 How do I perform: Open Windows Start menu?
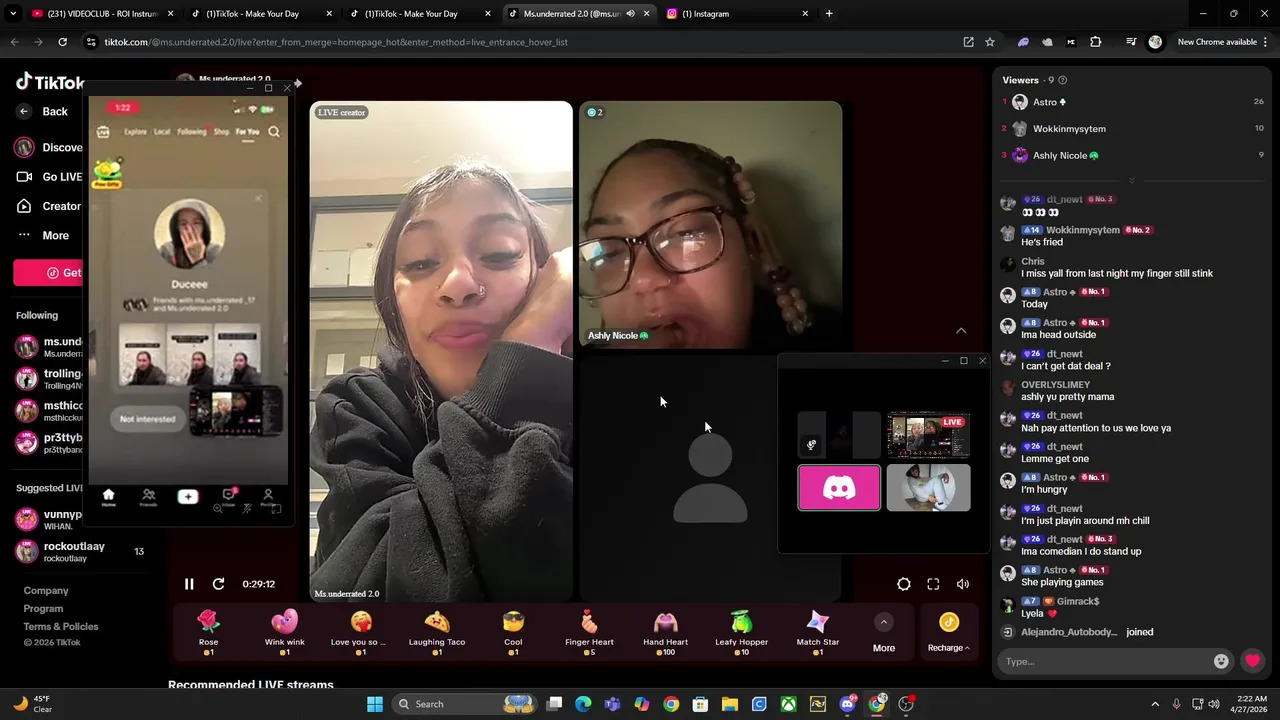374,704
